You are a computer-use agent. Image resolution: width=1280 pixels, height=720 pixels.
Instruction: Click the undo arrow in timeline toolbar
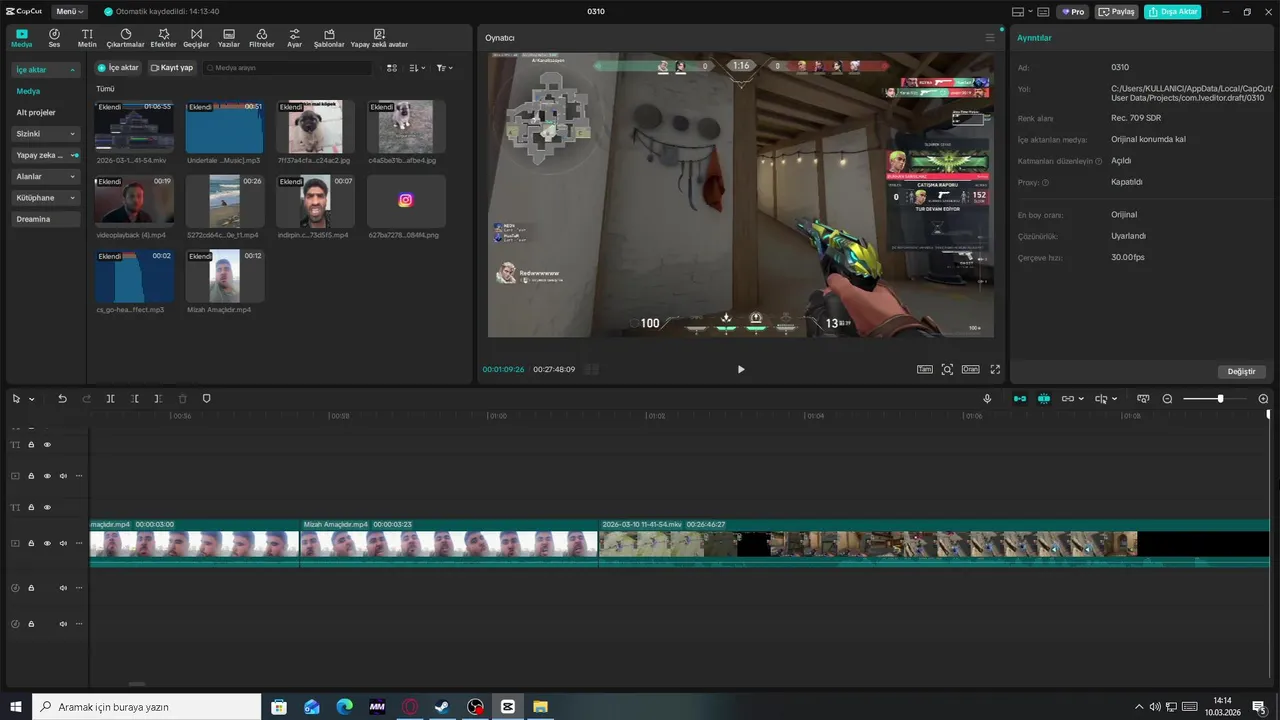coord(62,399)
